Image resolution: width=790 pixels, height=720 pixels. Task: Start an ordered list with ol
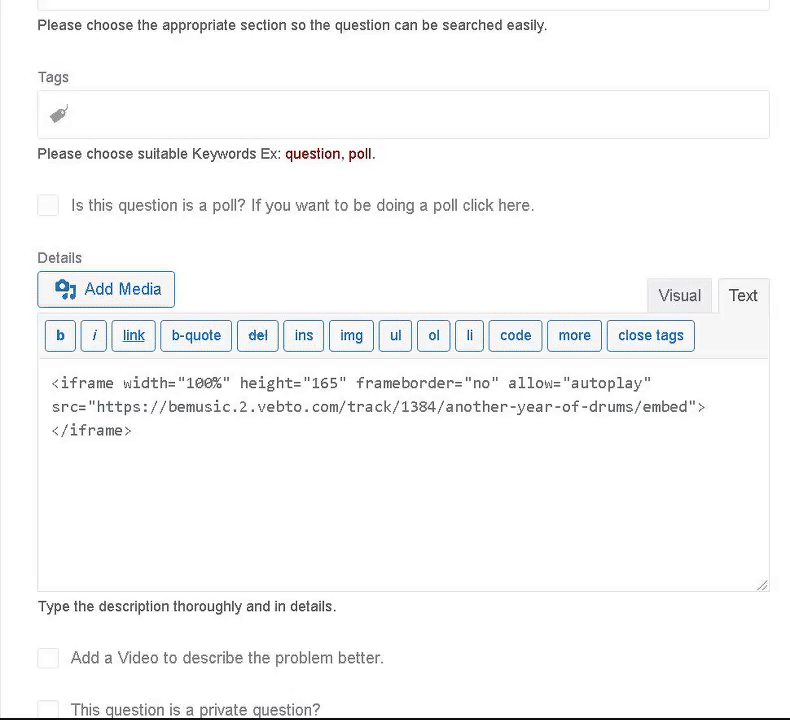(434, 336)
